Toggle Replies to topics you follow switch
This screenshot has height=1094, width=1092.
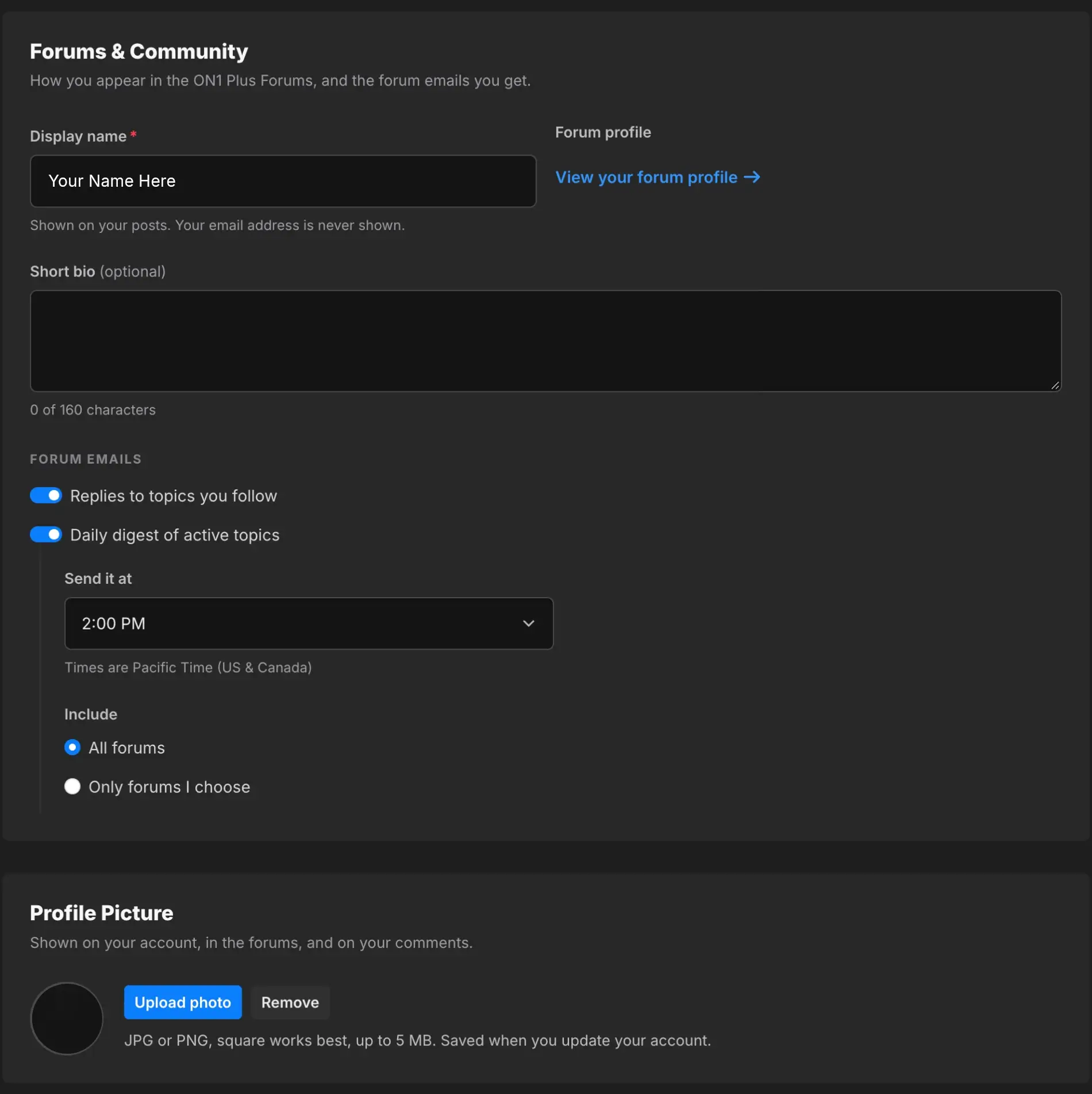click(x=46, y=495)
